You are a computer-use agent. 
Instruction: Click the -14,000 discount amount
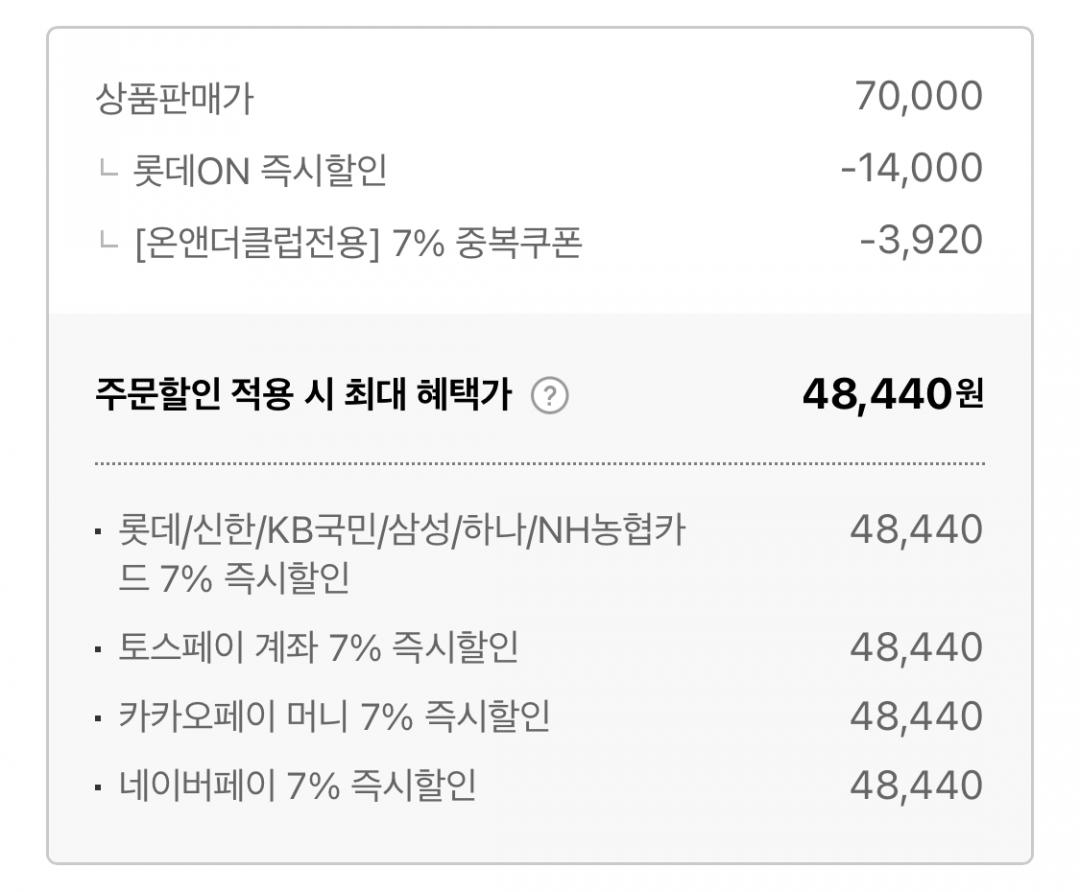coord(911,168)
